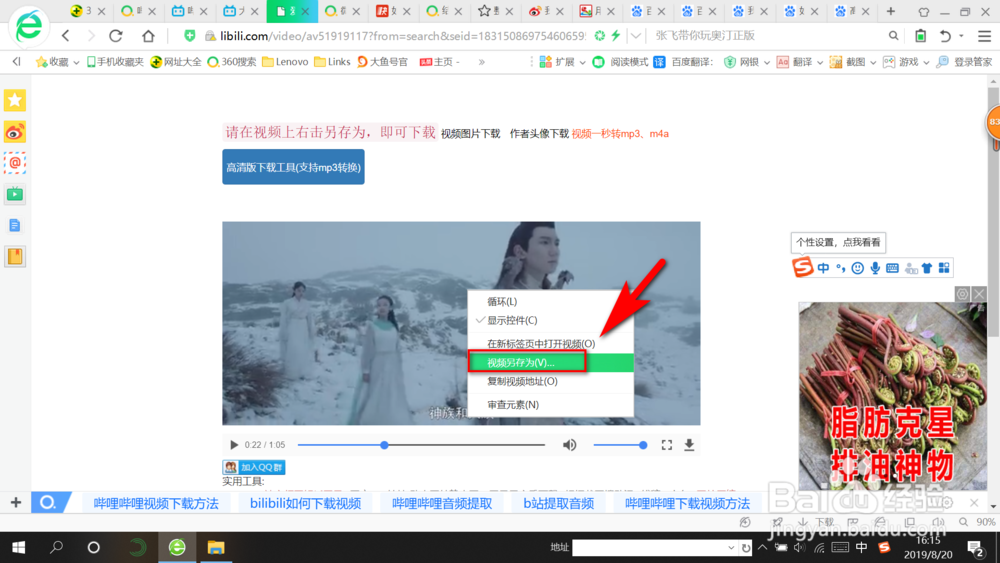Expand the bookmarks overflow chevron
The width and height of the screenshot is (1000, 563).
[482, 62]
